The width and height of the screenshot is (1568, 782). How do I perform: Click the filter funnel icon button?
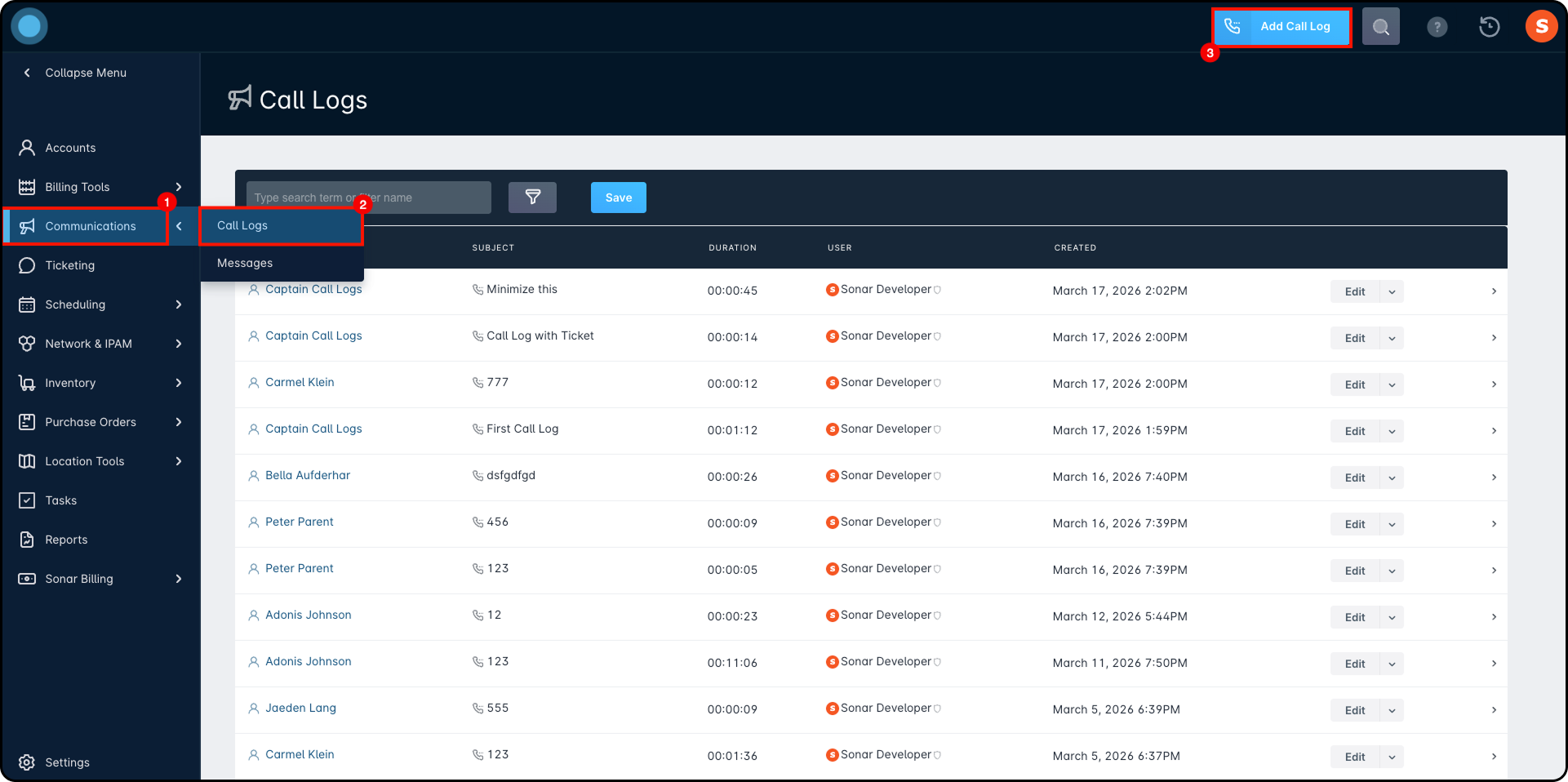pos(532,198)
